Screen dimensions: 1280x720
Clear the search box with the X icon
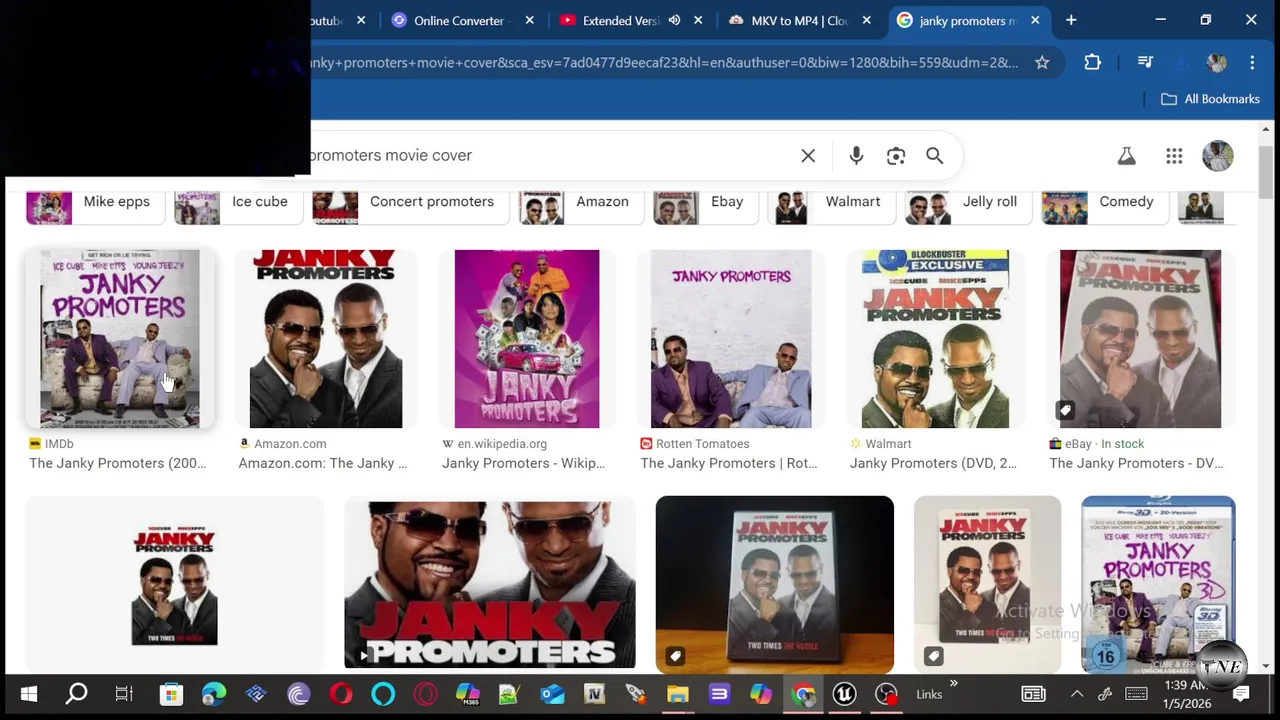pyautogui.click(x=808, y=156)
